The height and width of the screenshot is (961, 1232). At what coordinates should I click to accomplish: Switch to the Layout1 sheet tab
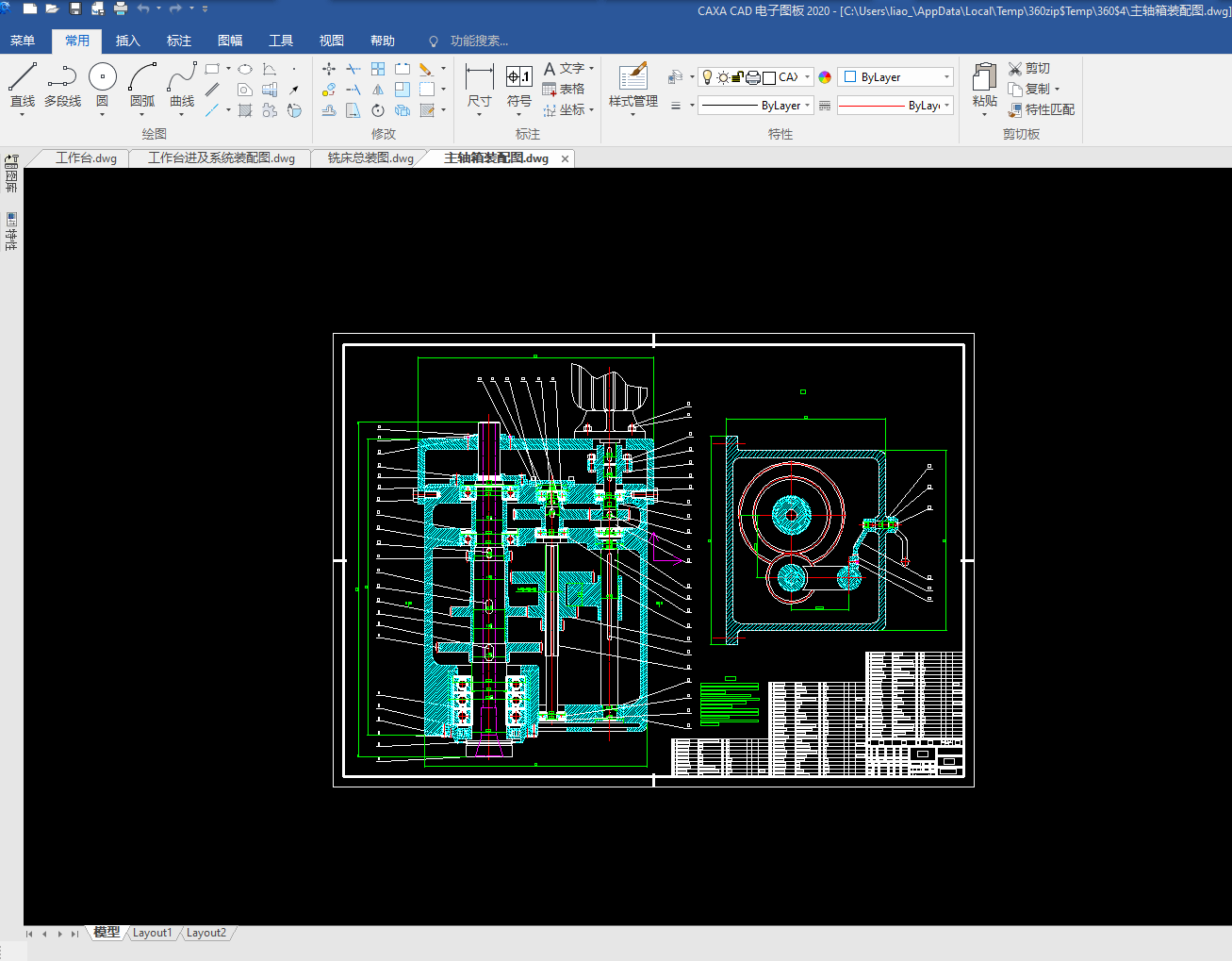tap(152, 933)
